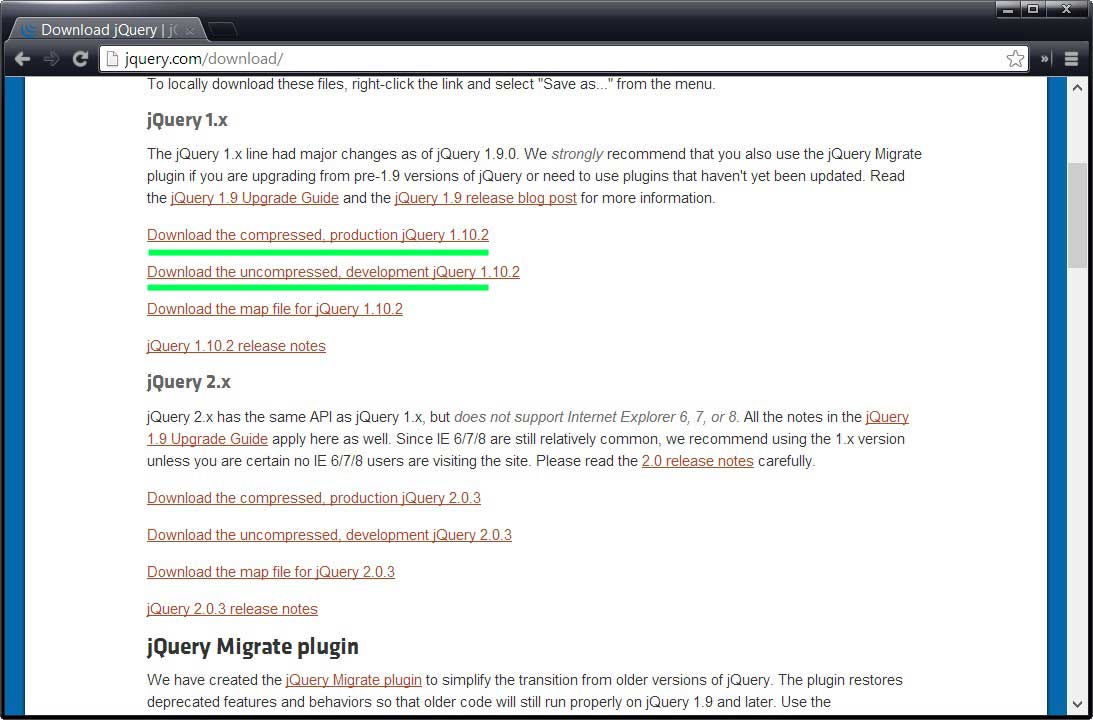Download the uncompressed, development jQuery 2.0.3
This screenshot has height=720, width=1093.
[x=329, y=535]
